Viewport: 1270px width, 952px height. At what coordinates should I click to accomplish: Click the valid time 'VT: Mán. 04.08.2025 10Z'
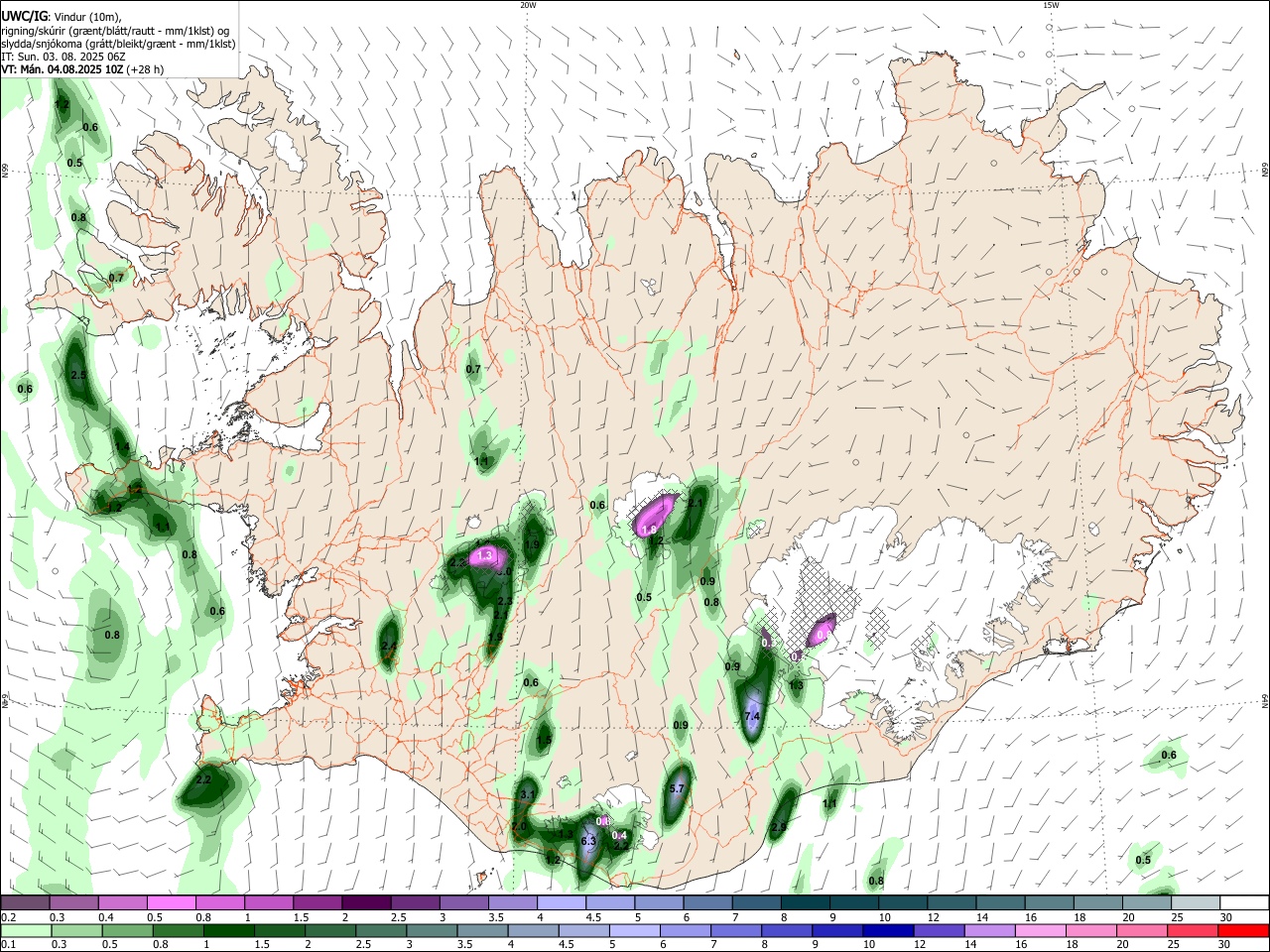tap(62, 69)
